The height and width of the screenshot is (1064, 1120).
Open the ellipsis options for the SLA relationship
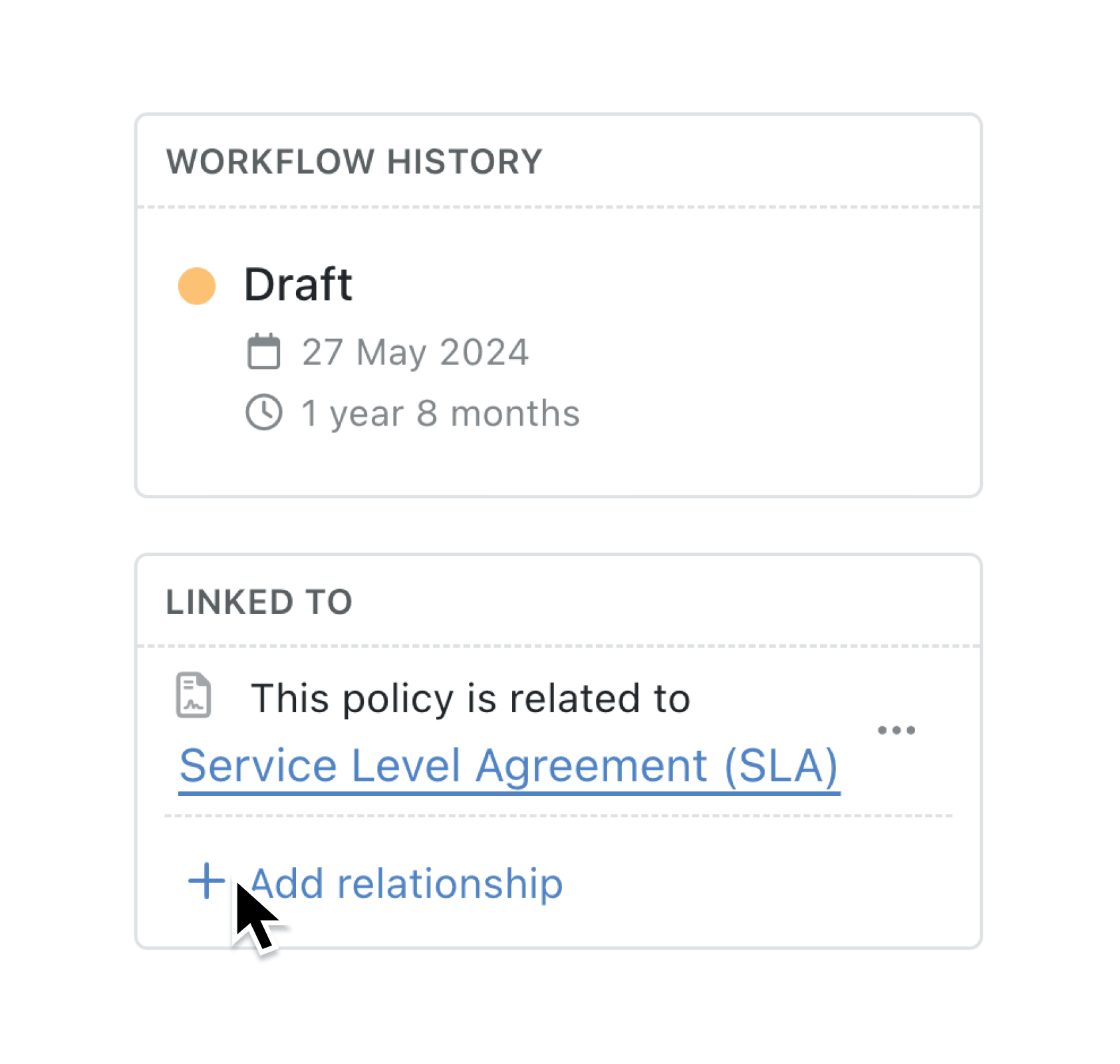click(899, 730)
